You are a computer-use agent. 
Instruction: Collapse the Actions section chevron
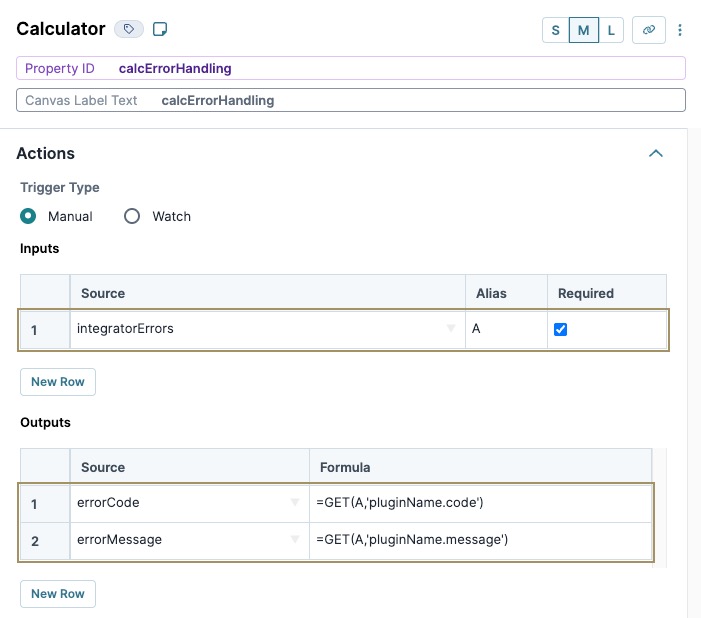click(x=655, y=153)
